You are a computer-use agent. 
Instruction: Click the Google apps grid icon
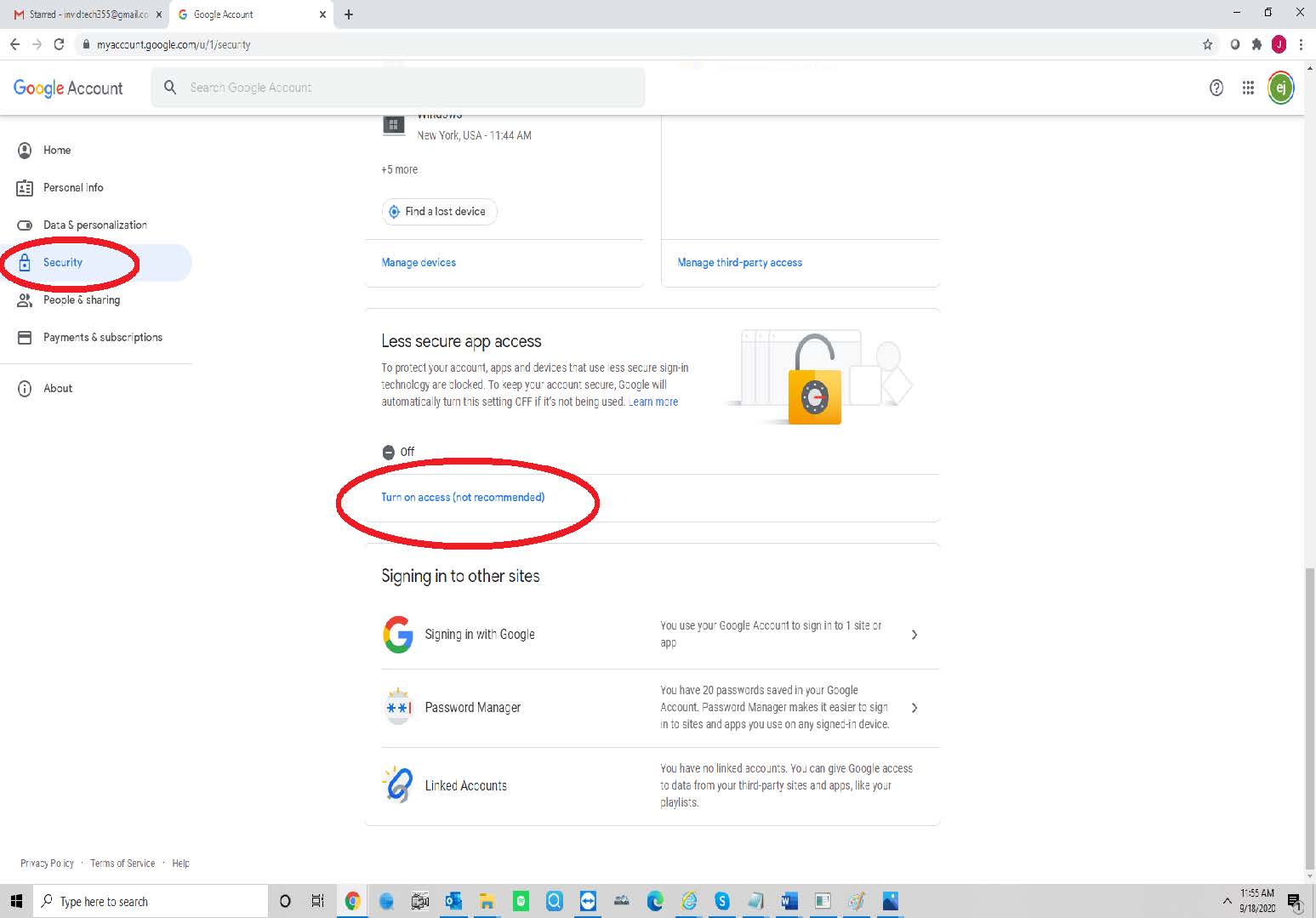(1248, 88)
